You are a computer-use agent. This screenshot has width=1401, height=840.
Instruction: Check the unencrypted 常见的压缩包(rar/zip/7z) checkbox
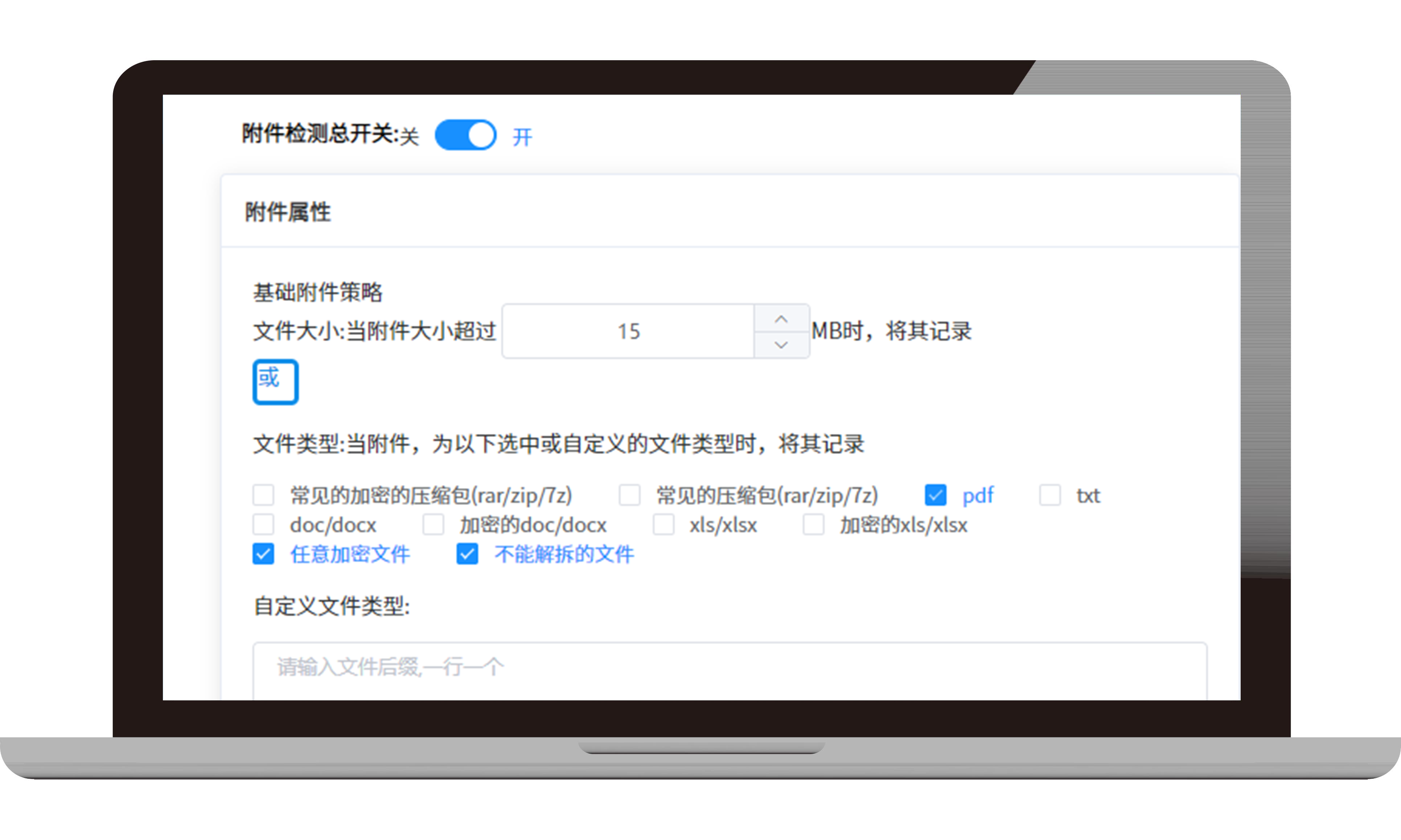click(629, 495)
